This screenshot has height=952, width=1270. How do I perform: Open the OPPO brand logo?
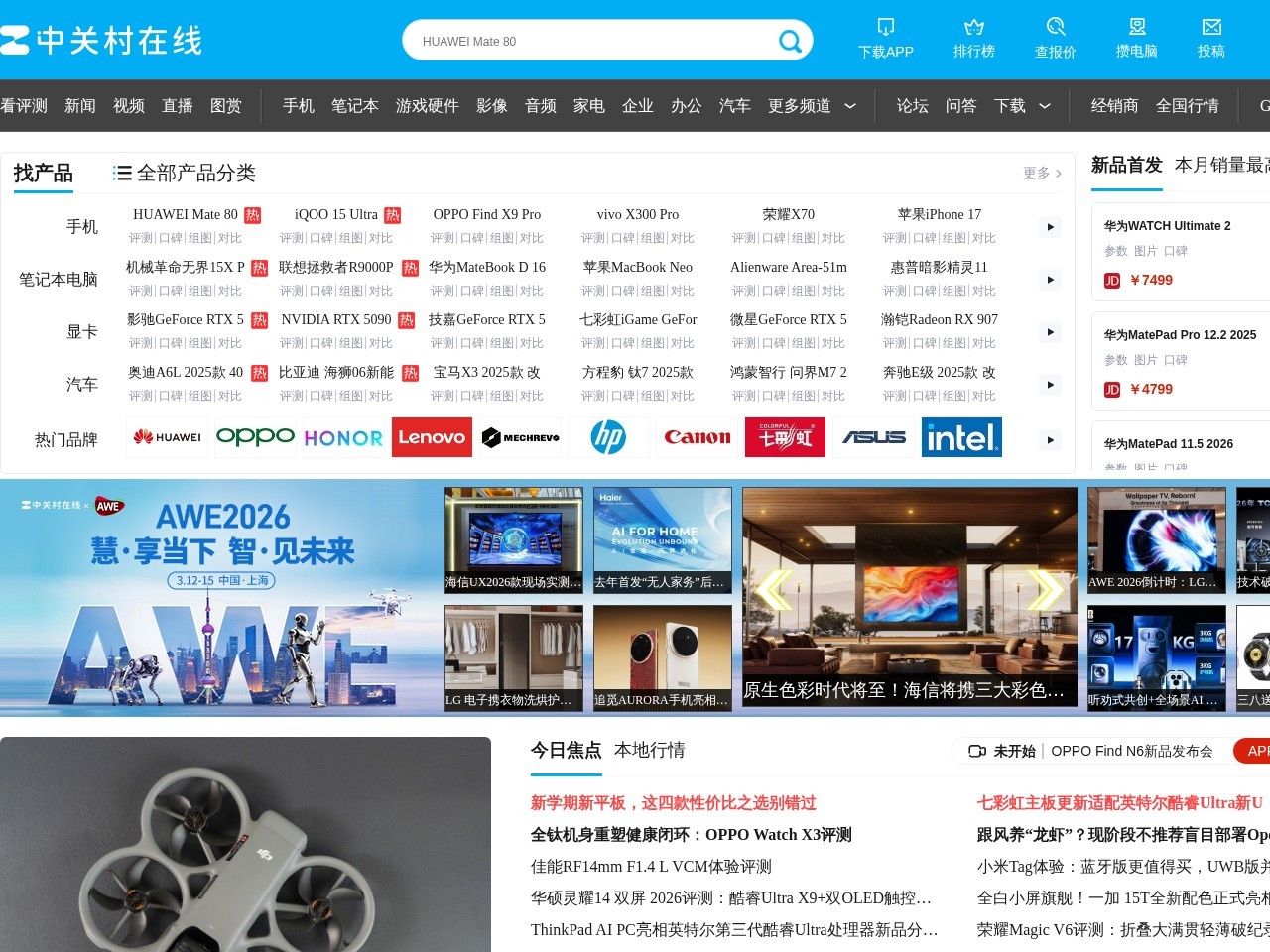255,437
